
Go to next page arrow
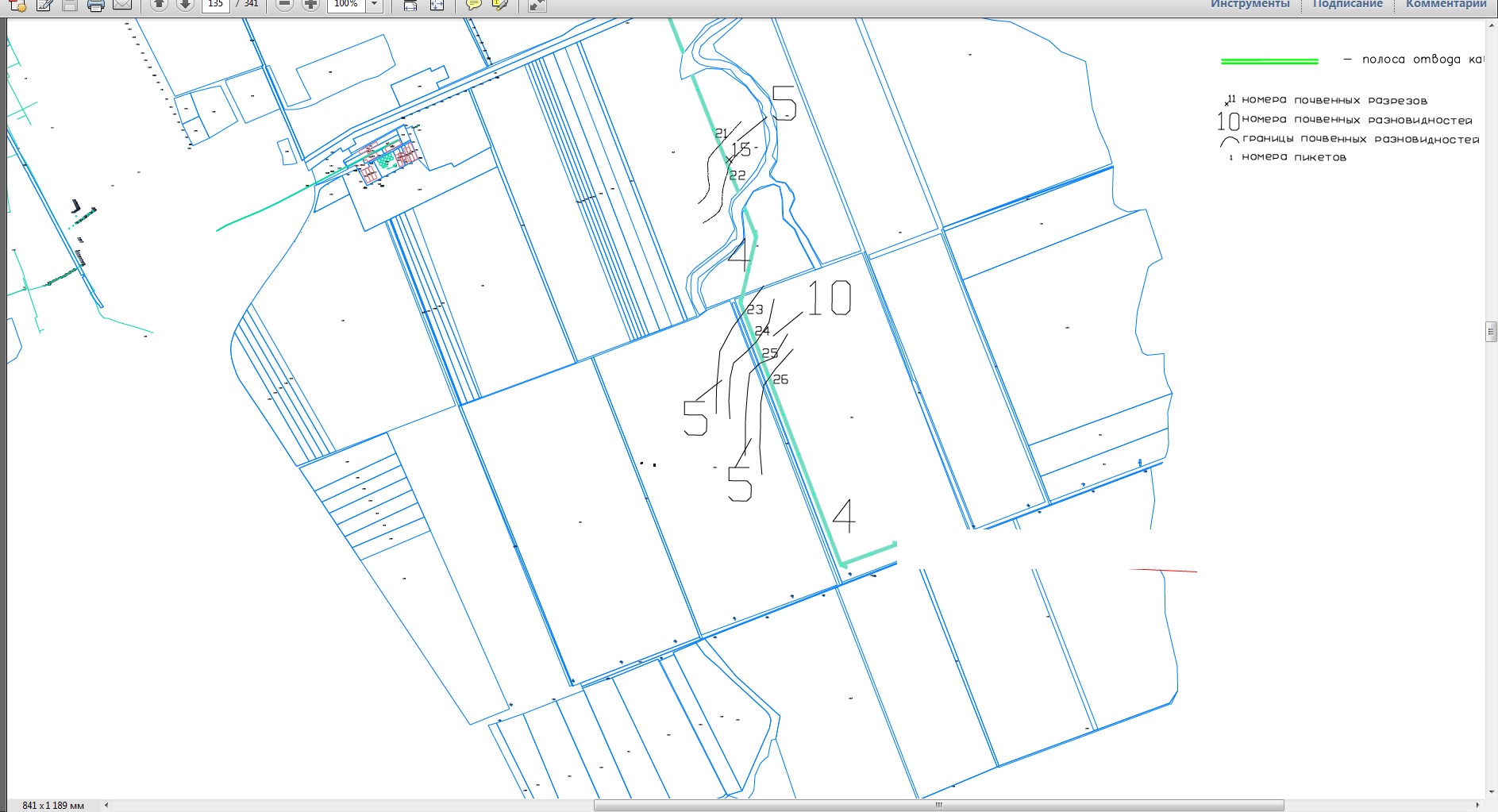coord(185,4)
